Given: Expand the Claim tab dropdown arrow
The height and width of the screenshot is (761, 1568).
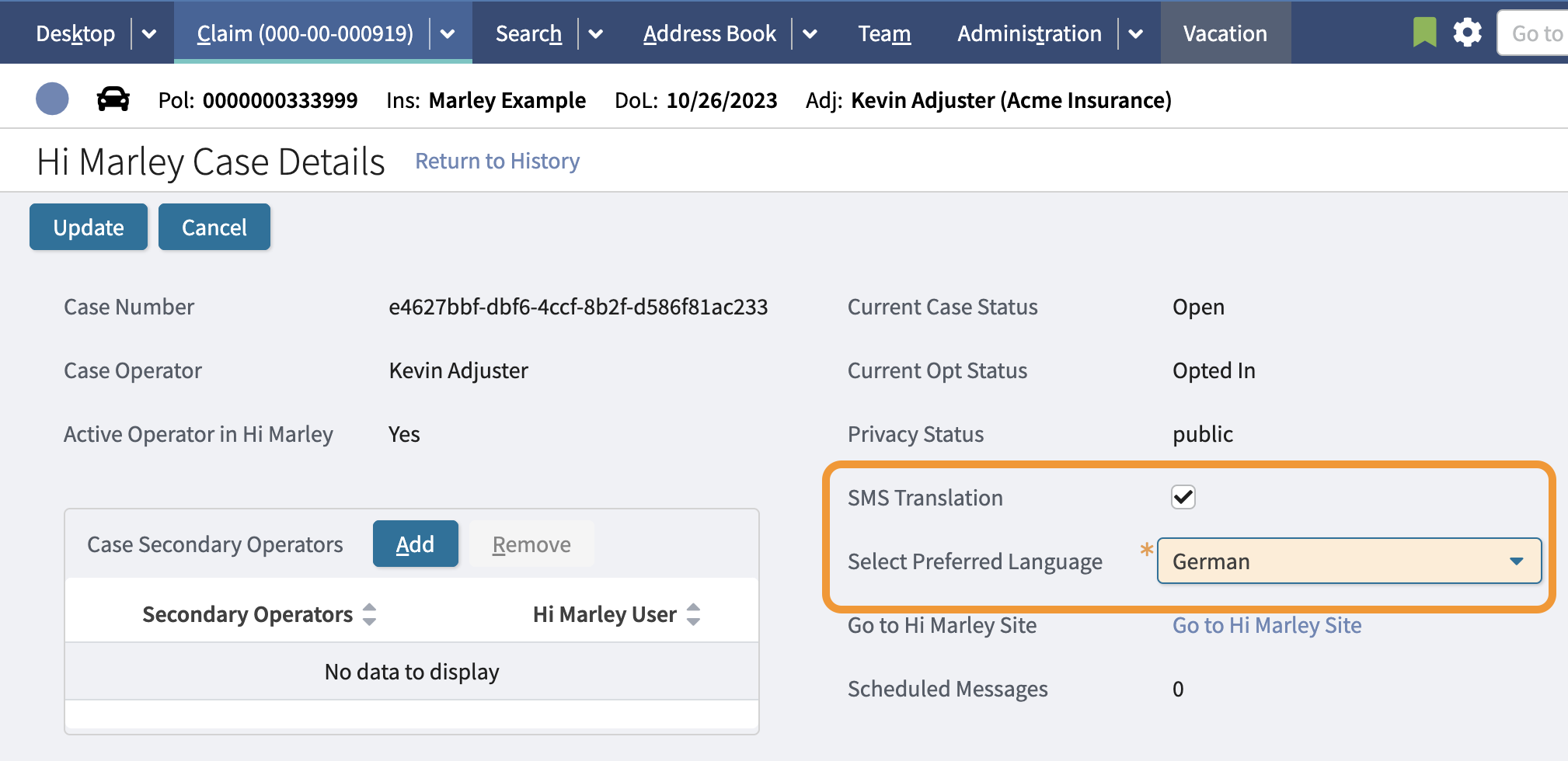Looking at the screenshot, I should click(448, 34).
